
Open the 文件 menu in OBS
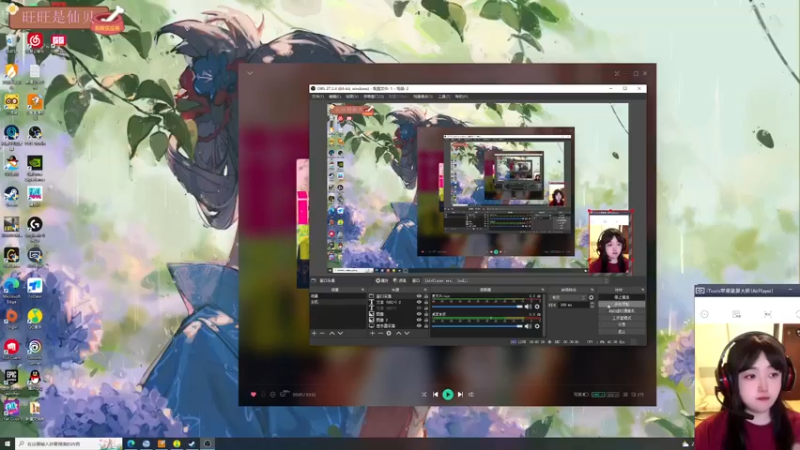(x=318, y=96)
